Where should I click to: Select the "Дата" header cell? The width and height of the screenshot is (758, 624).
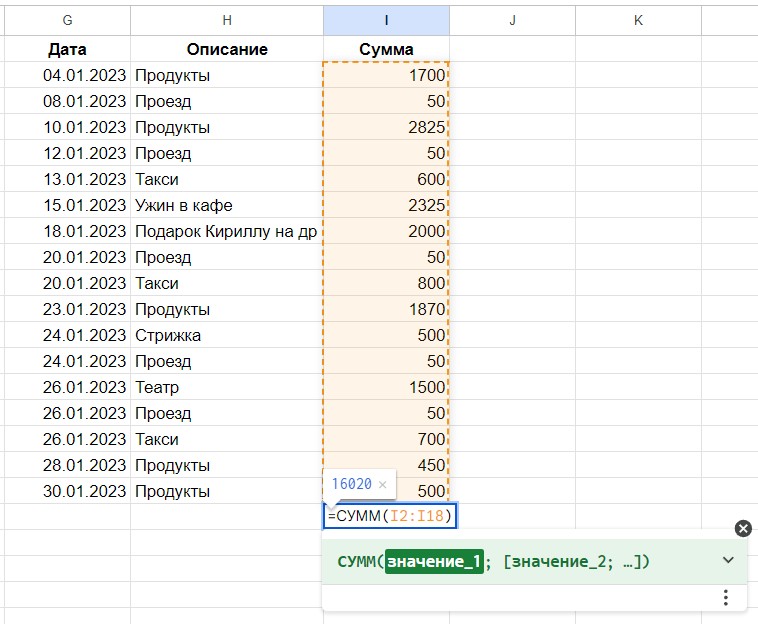pos(66,49)
